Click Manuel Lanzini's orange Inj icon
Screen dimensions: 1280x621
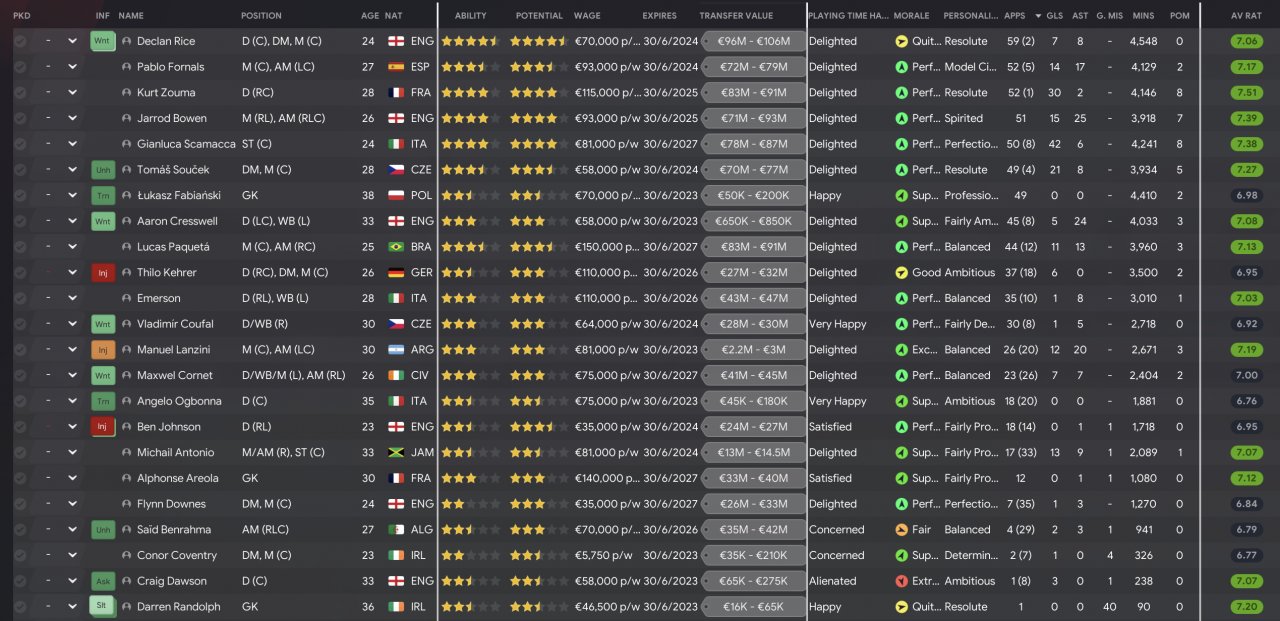point(102,350)
